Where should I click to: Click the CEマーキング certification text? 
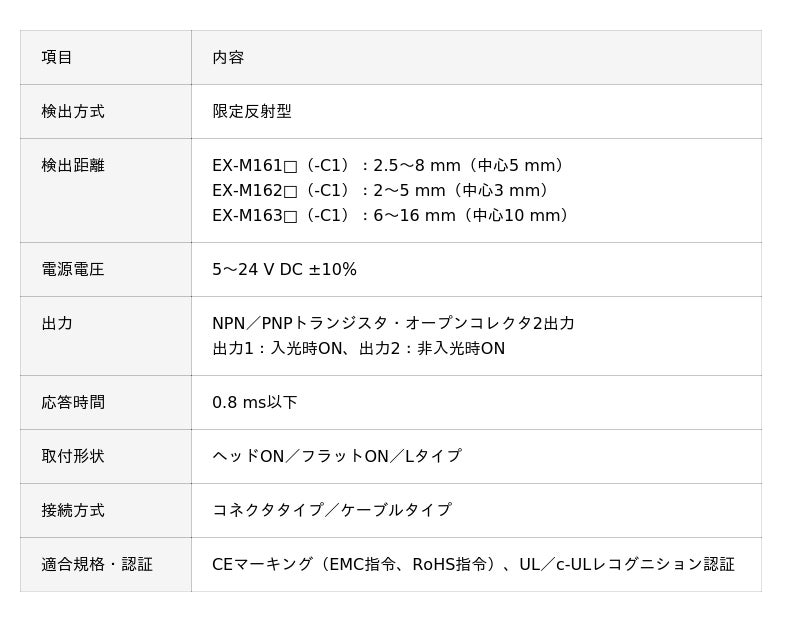pyautogui.click(x=473, y=564)
